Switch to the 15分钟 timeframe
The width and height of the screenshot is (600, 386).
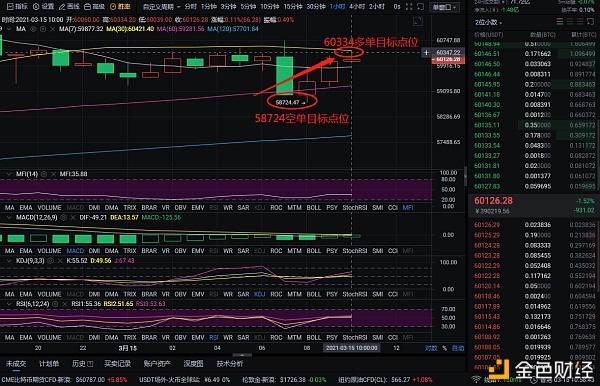(293, 7)
